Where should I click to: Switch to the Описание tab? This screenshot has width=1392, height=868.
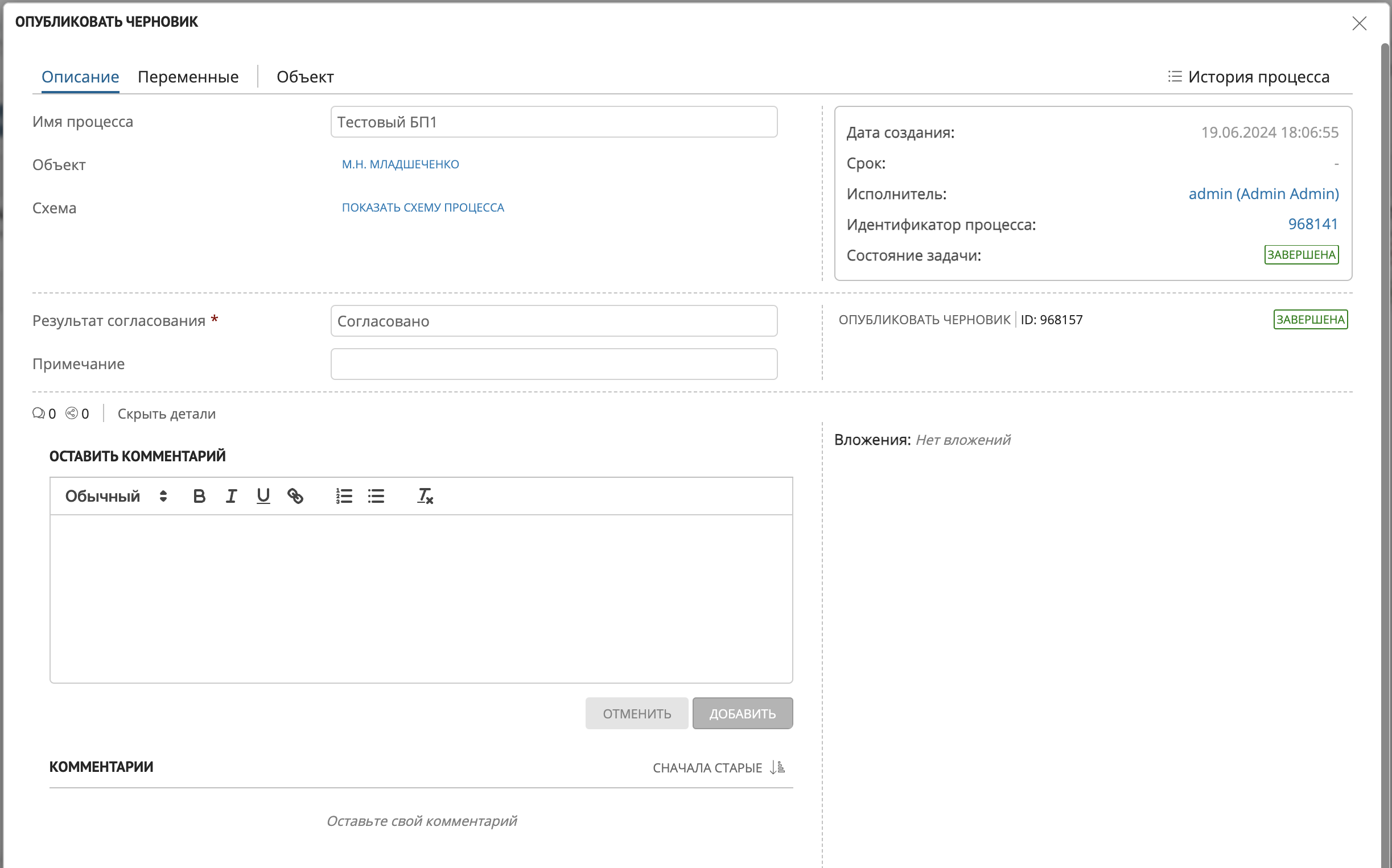point(80,77)
